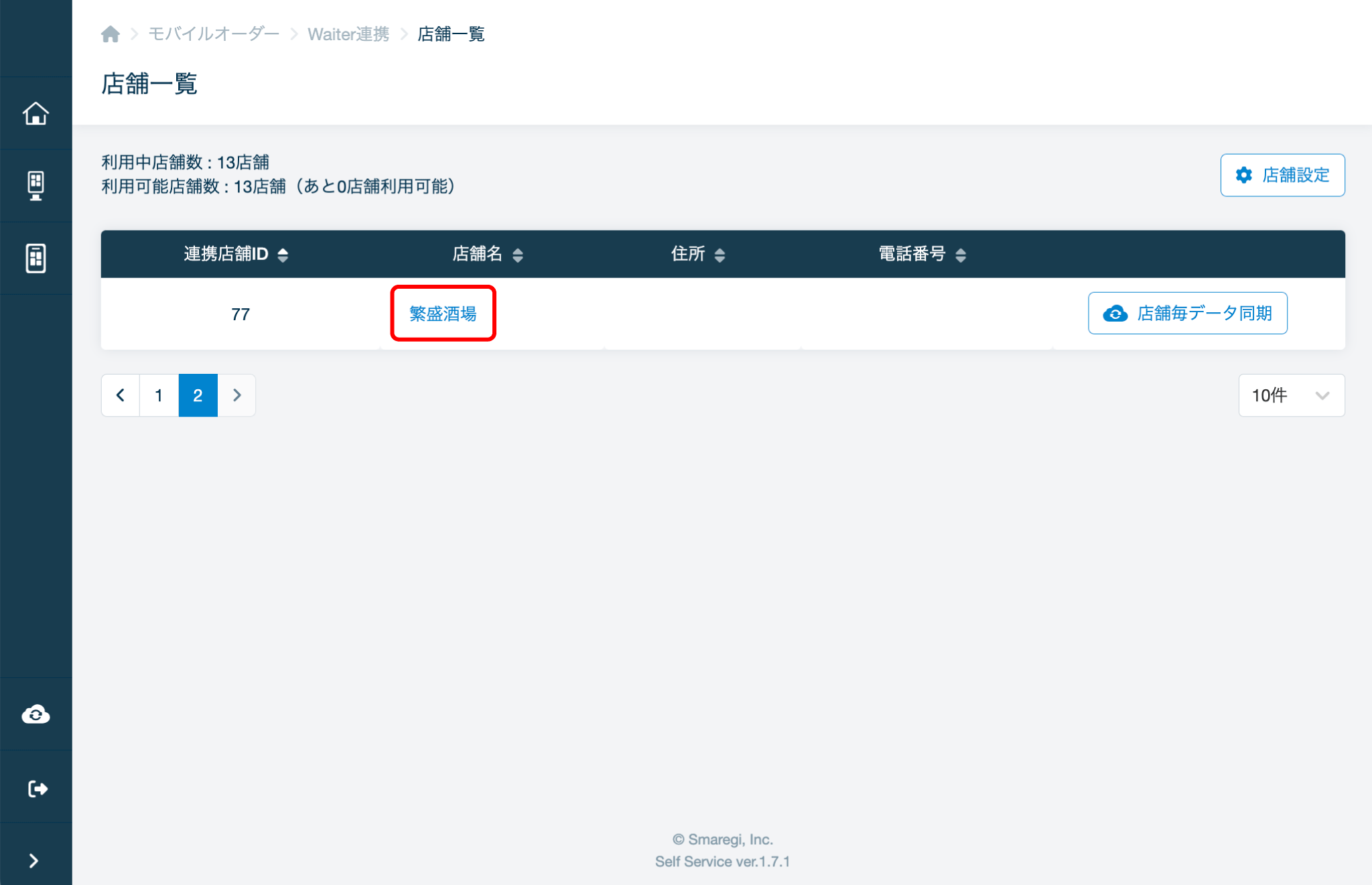This screenshot has width=1372, height=885.
Task: Go to pagination page 1
Action: click(x=159, y=395)
